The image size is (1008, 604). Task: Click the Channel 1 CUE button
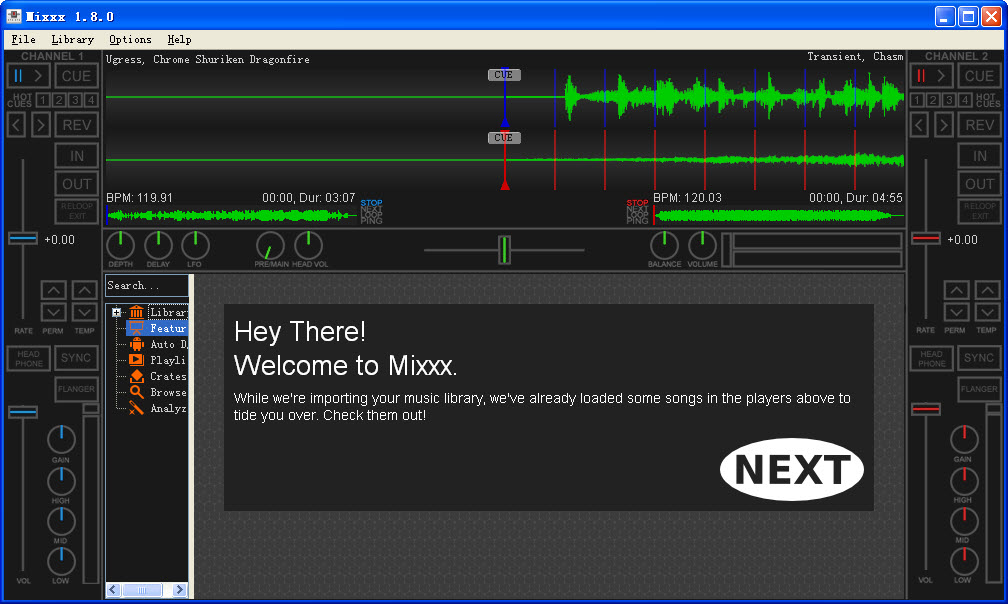(76, 76)
